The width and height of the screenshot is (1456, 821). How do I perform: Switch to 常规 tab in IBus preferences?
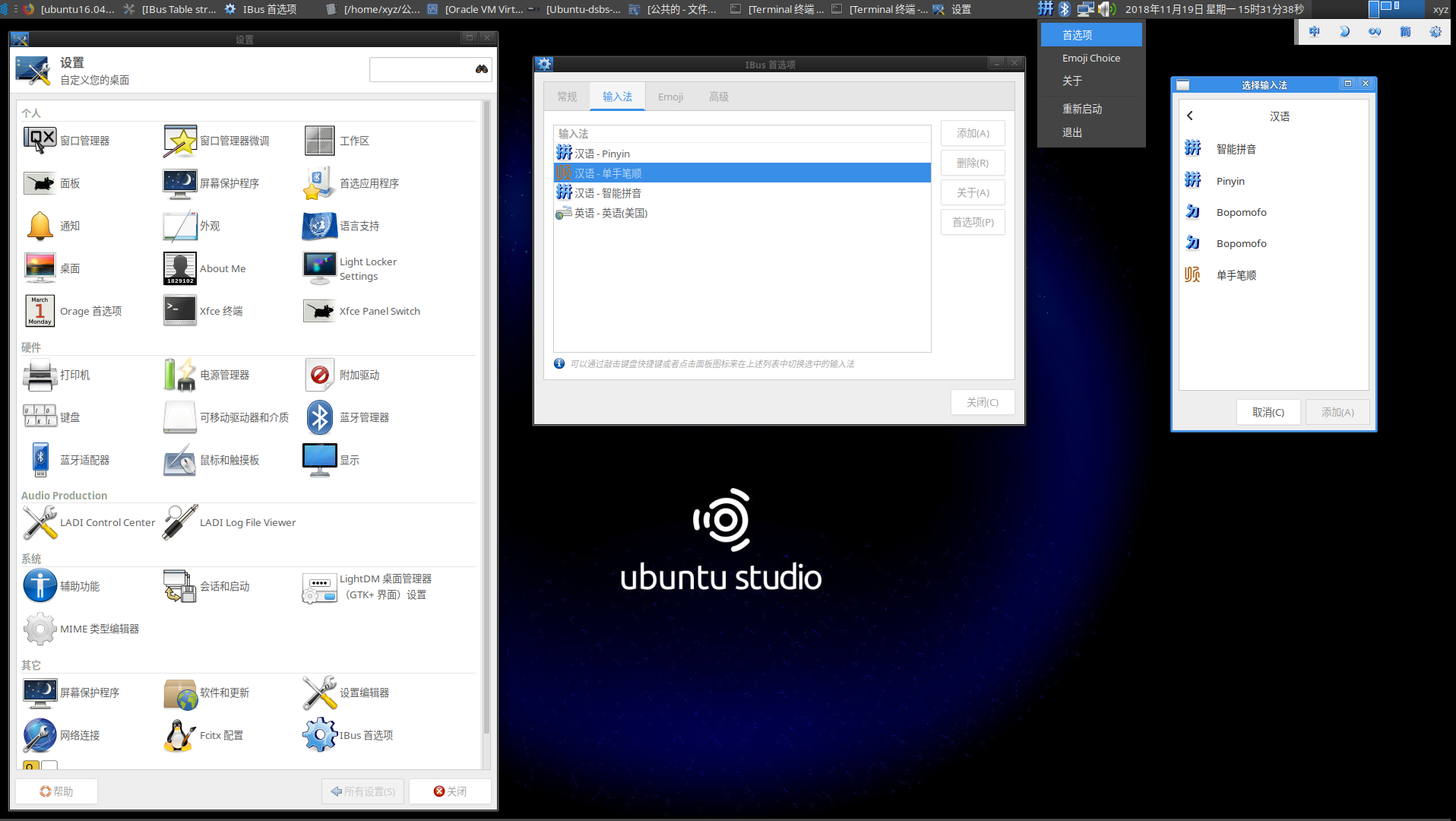coord(567,97)
